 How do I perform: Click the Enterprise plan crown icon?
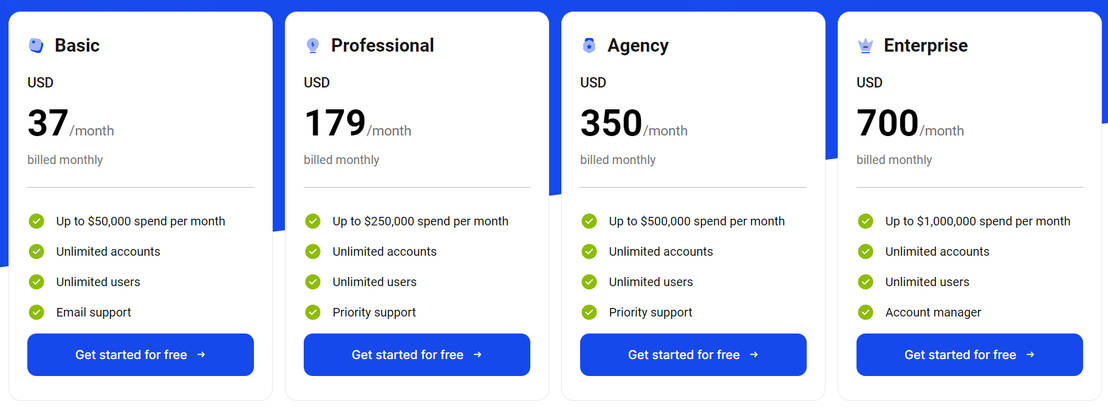point(866,45)
